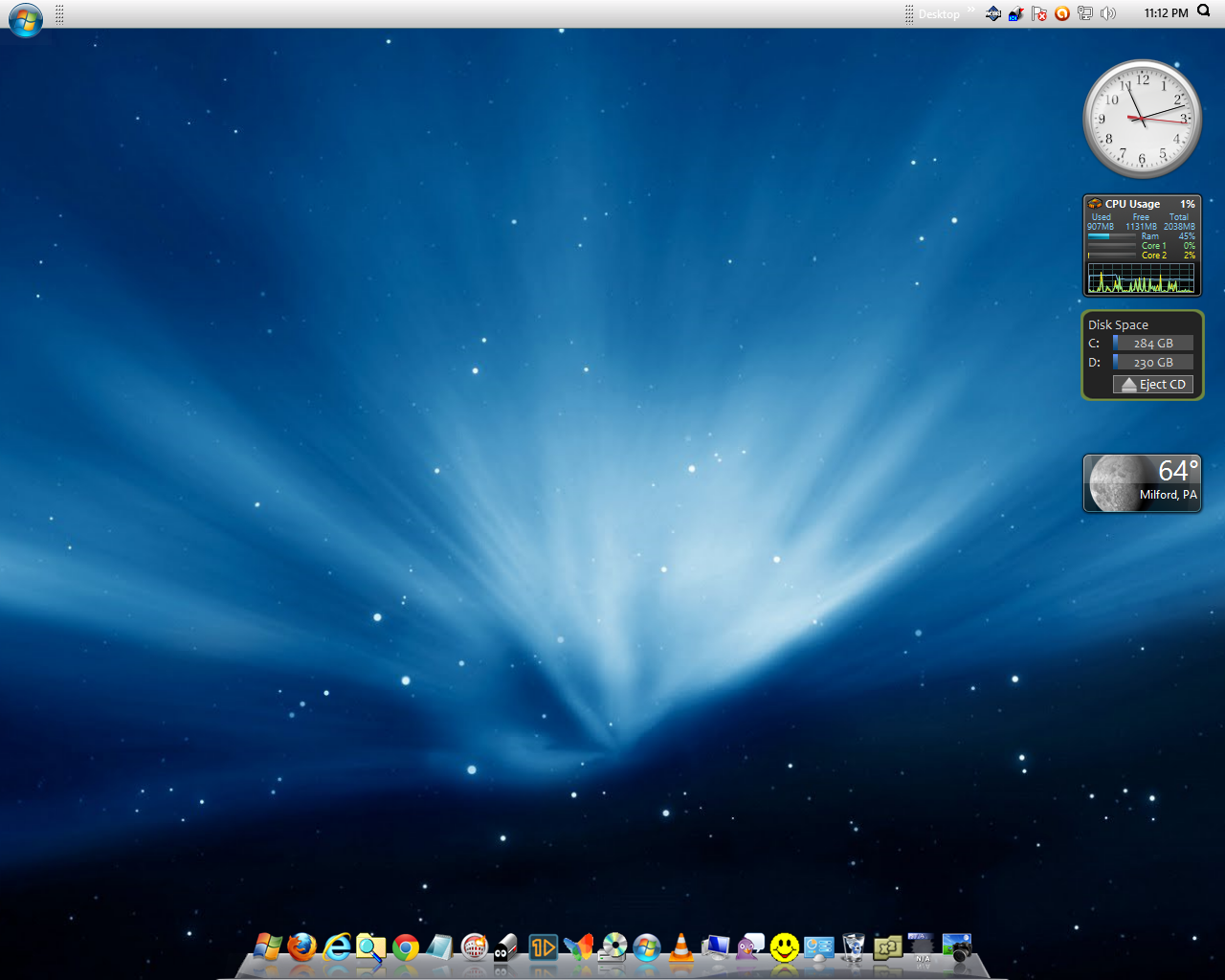The width and height of the screenshot is (1225, 980).
Task: Click the network connection tray icon
Action: point(1085,13)
